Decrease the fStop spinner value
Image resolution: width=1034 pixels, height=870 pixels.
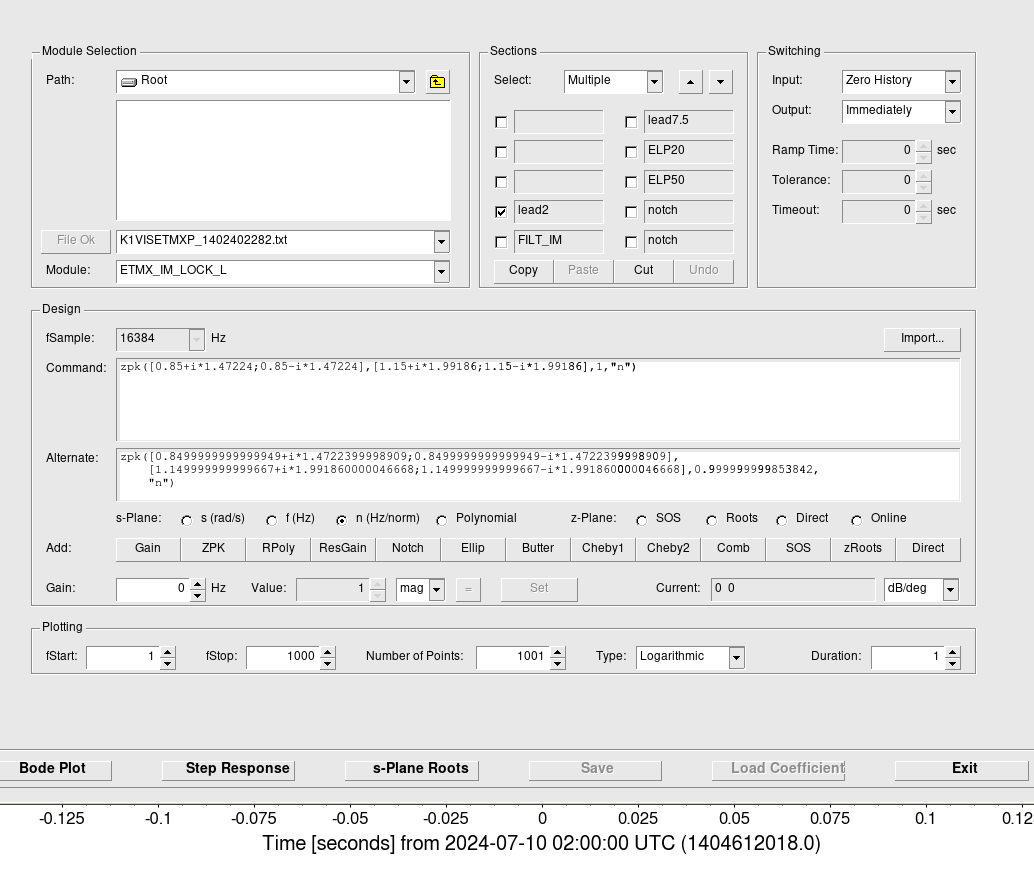(x=328, y=662)
